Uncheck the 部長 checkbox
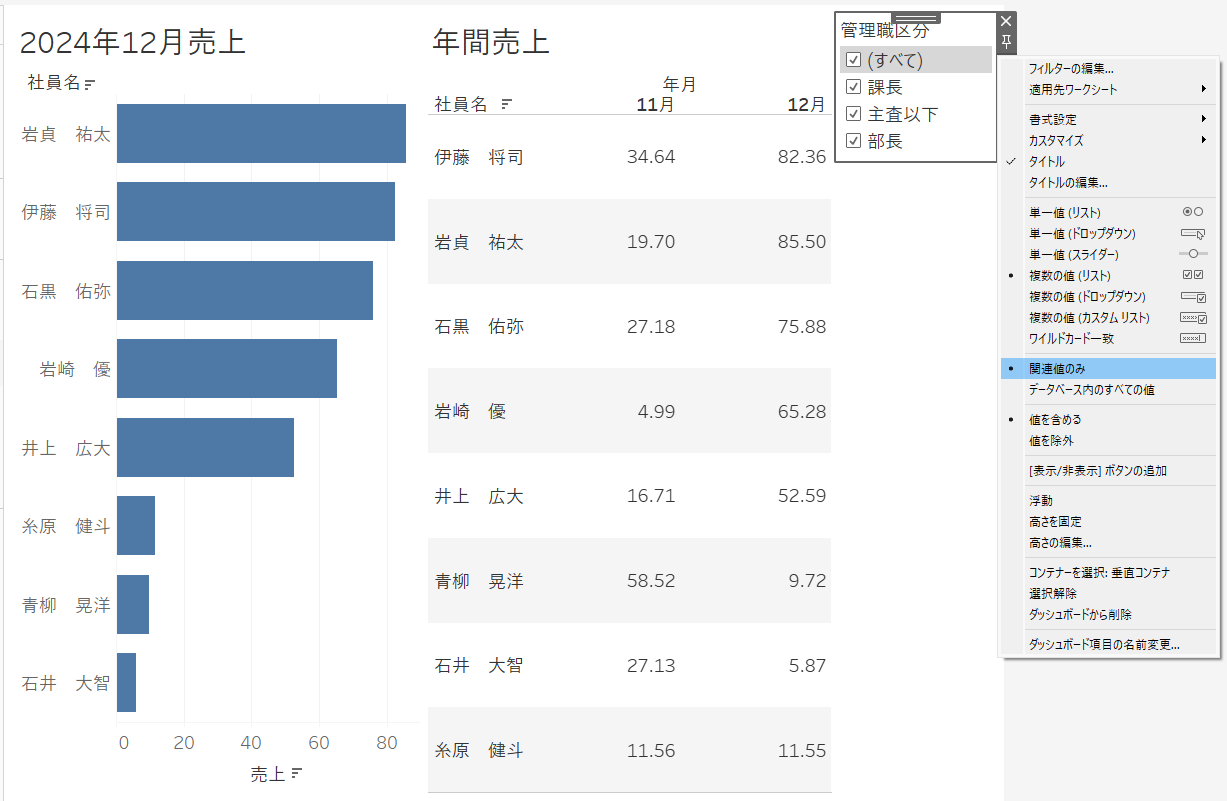The image size is (1227, 801). (853, 141)
